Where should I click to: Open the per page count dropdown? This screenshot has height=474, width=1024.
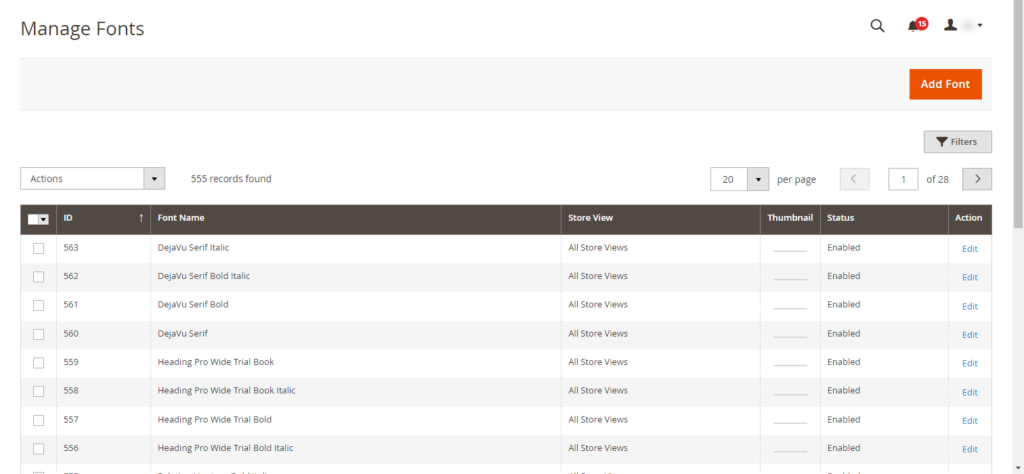click(x=758, y=179)
